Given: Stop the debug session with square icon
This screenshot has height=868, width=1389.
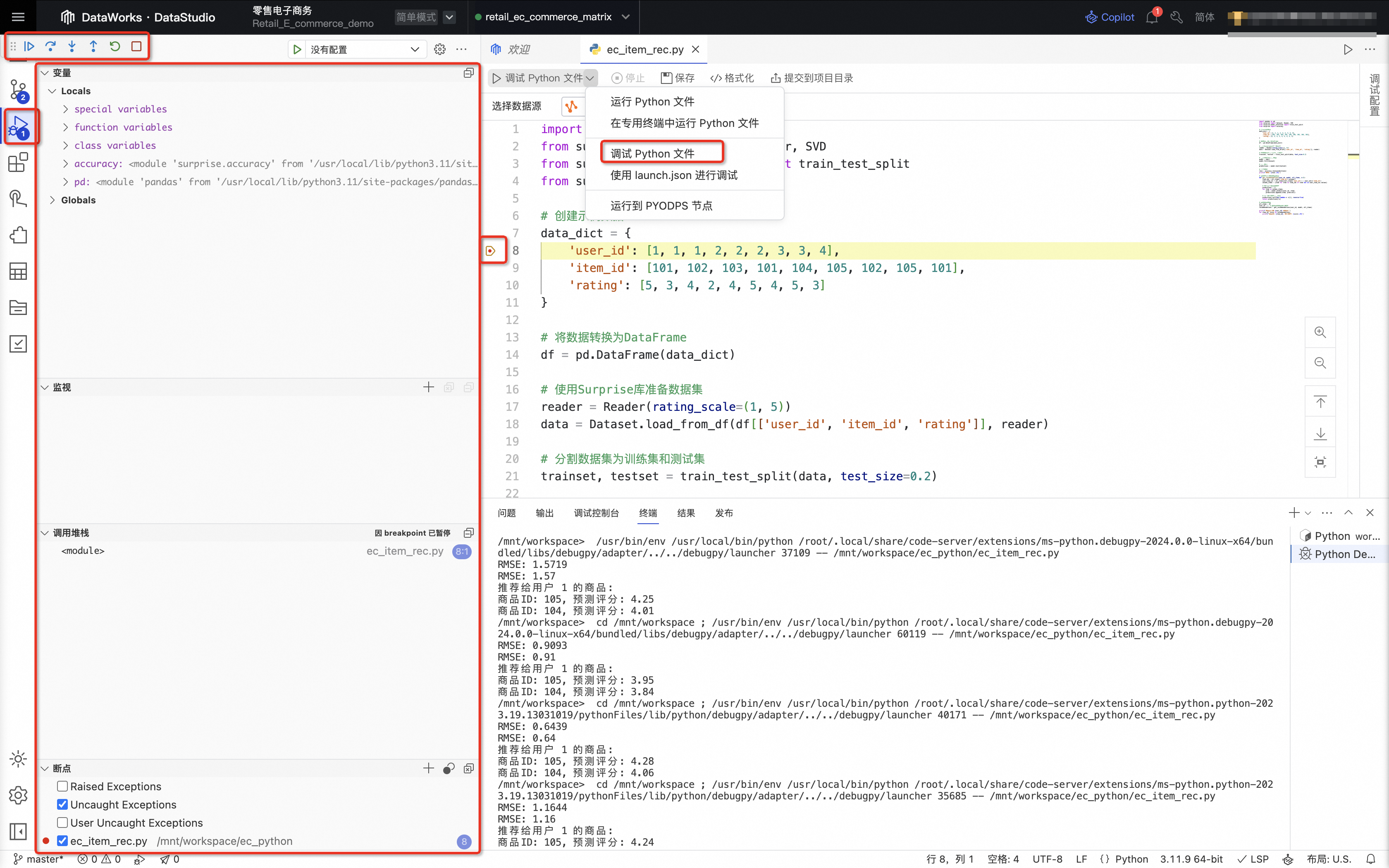Looking at the screenshot, I should pos(136,46).
